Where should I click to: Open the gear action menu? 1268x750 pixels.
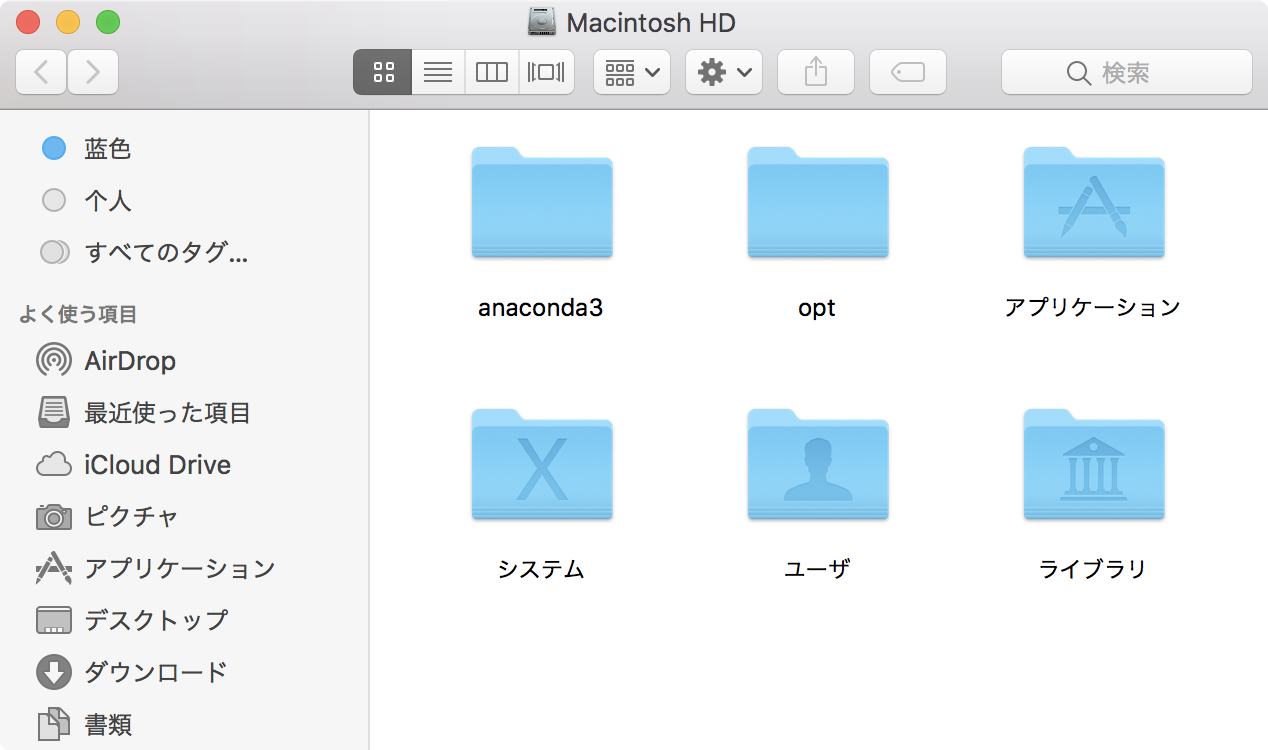724,72
